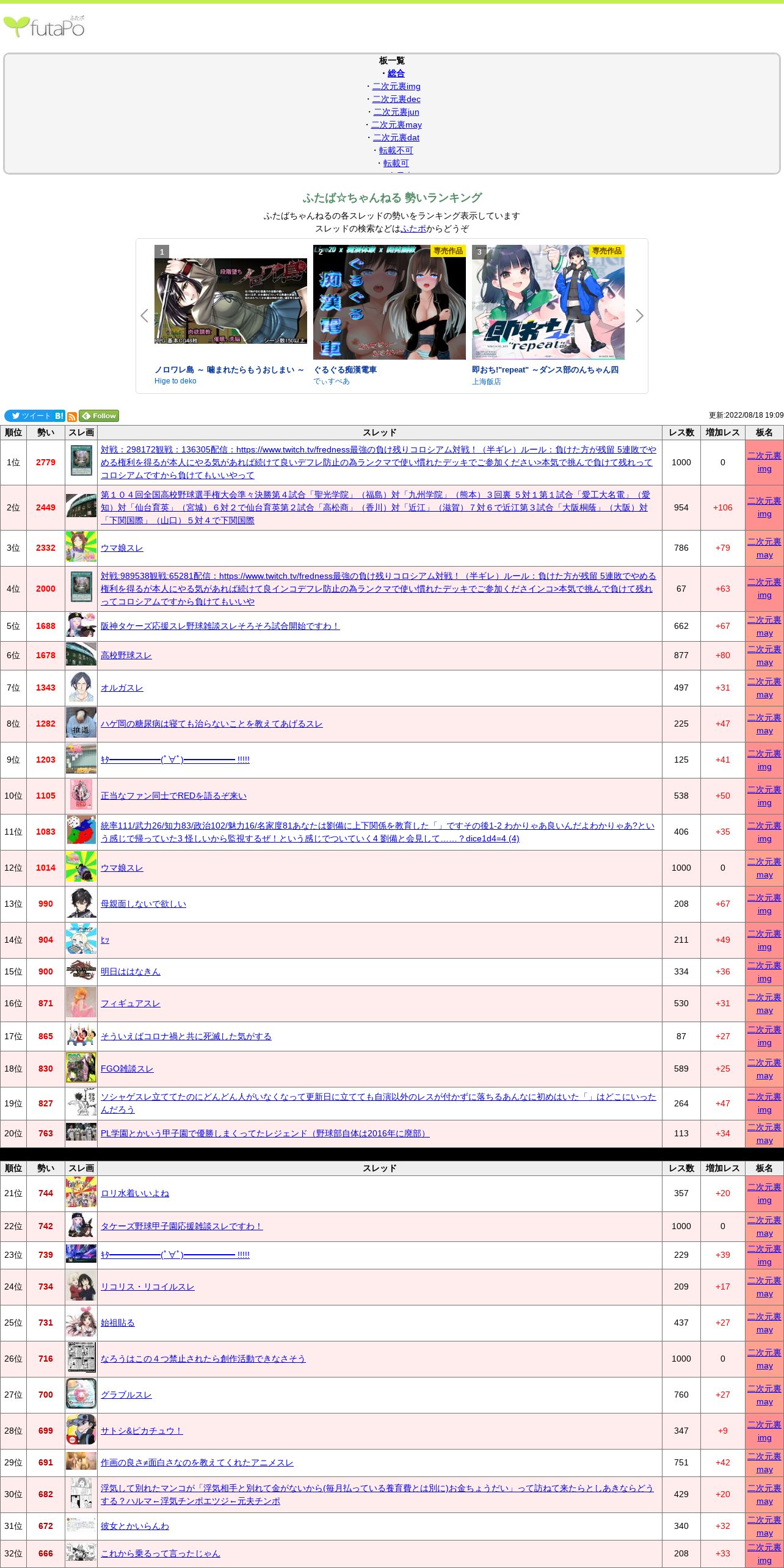Click the ノロワレ島 ad image
784x1568 pixels.
point(230,302)
